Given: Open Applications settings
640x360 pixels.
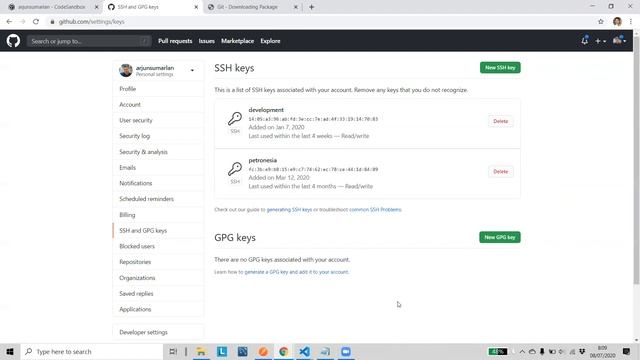Looking at the screenshot, I should [158, 309].
